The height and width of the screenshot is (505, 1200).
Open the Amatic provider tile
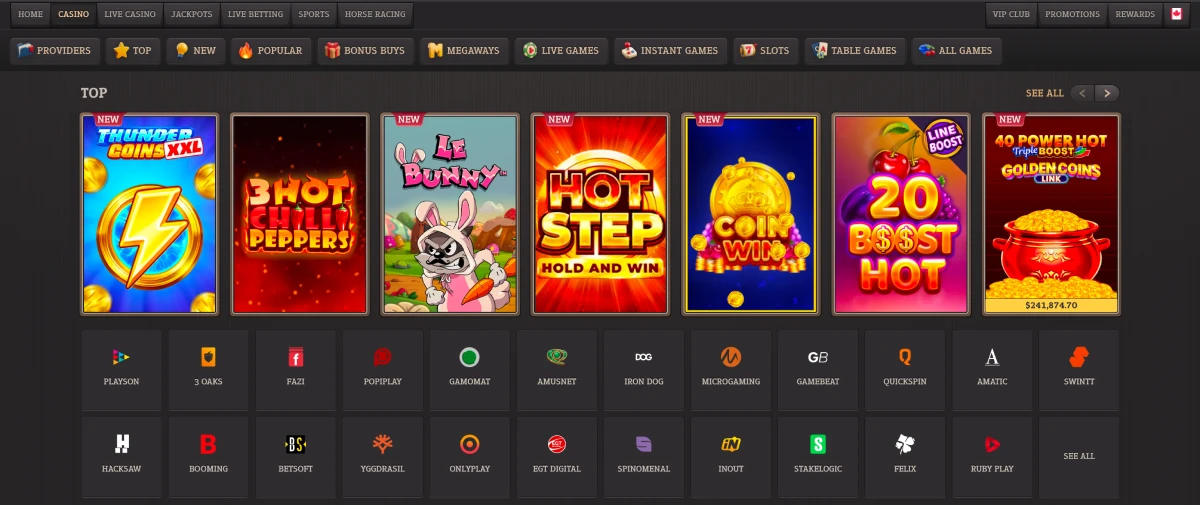pos(992,370)
